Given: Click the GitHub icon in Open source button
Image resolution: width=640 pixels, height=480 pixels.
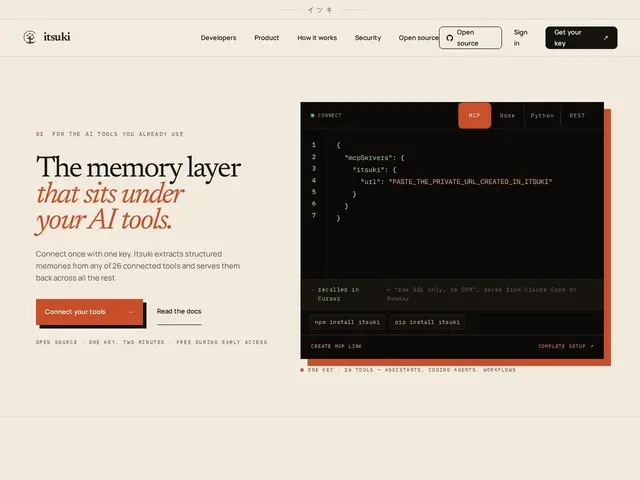Looking at the screenshot, I should click(449, 38).
